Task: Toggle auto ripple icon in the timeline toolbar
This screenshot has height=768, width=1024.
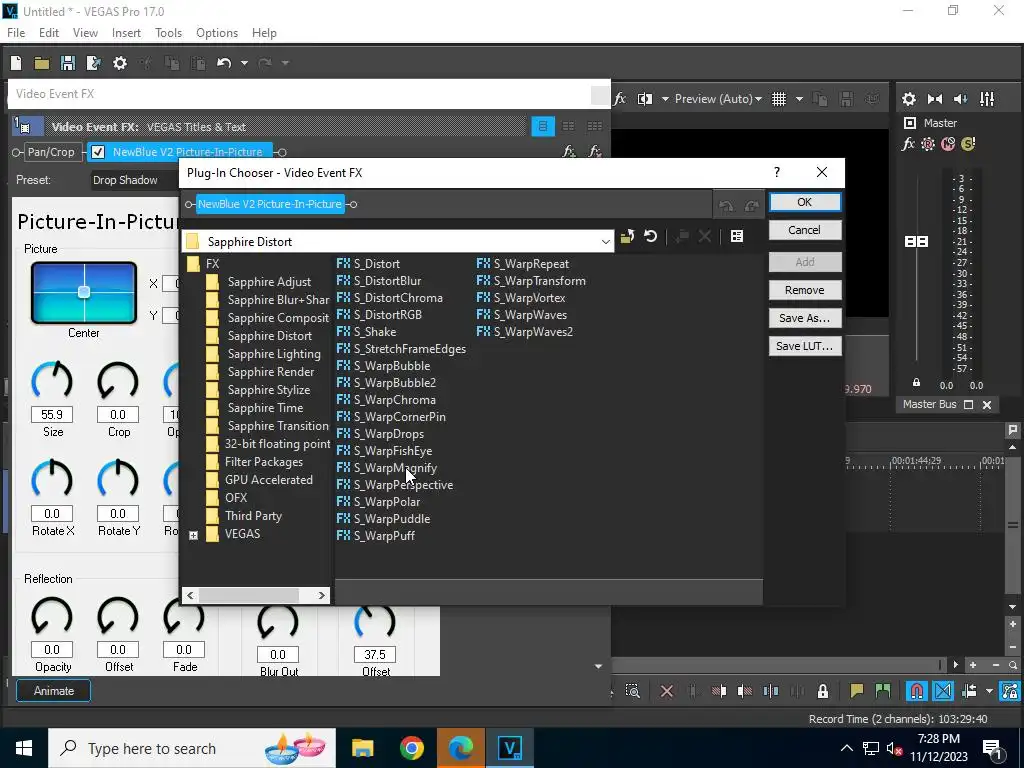Action: [969, 691]
